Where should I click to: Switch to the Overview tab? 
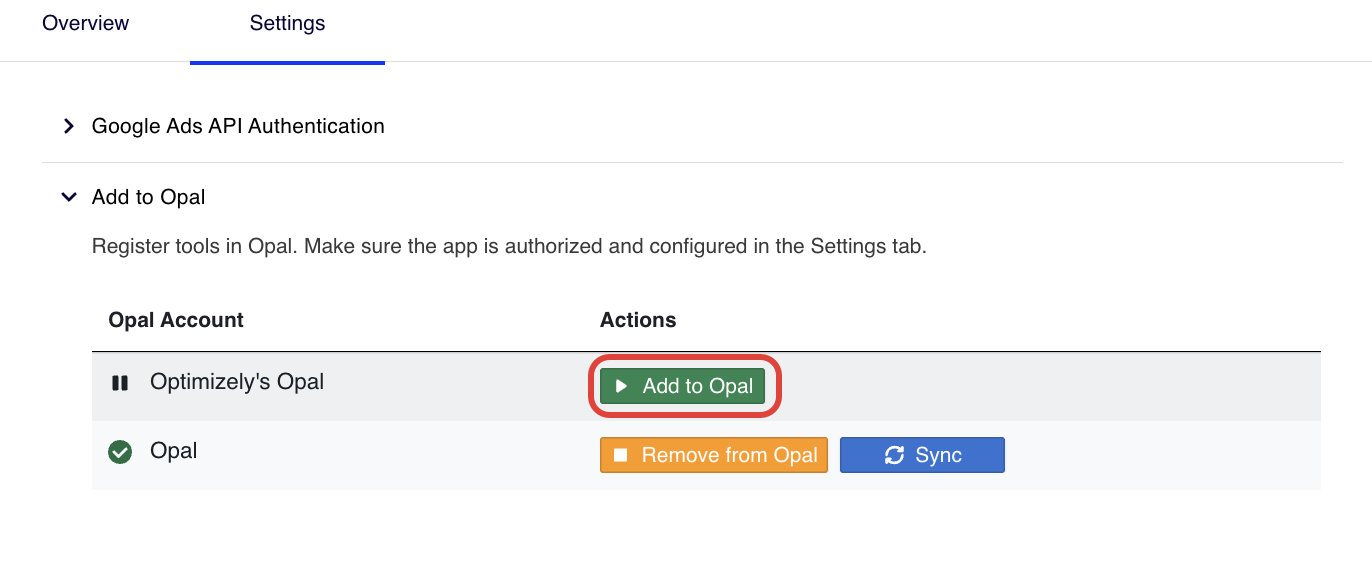[85, 23]
